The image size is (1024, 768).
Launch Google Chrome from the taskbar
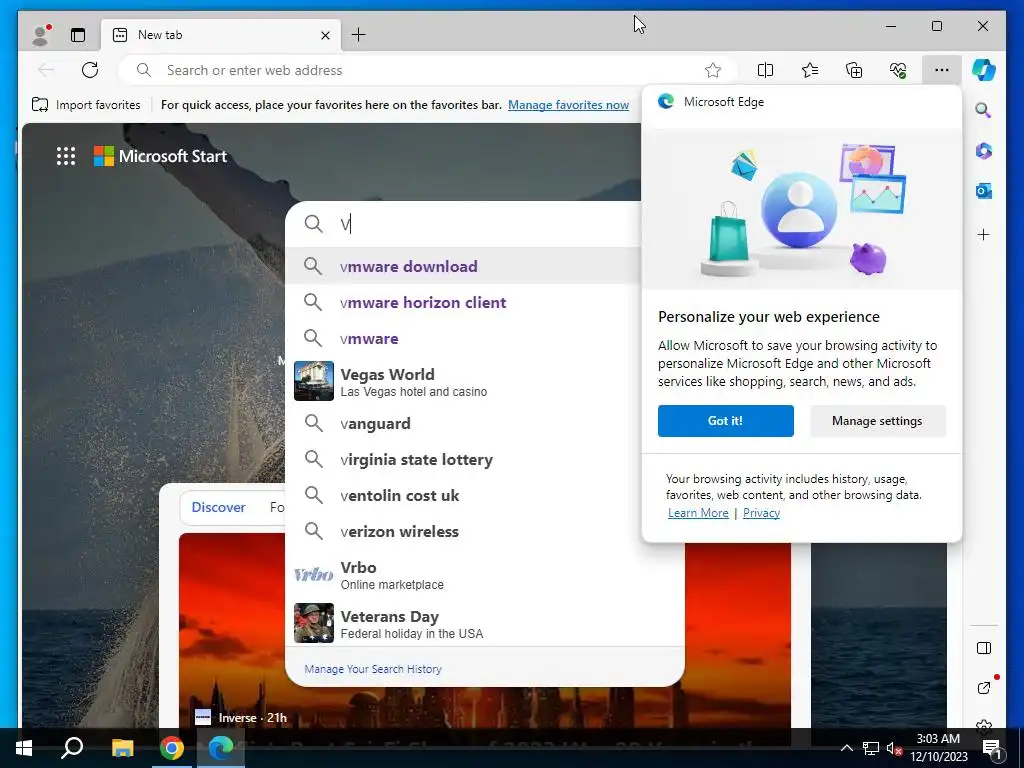coord(172,748)
